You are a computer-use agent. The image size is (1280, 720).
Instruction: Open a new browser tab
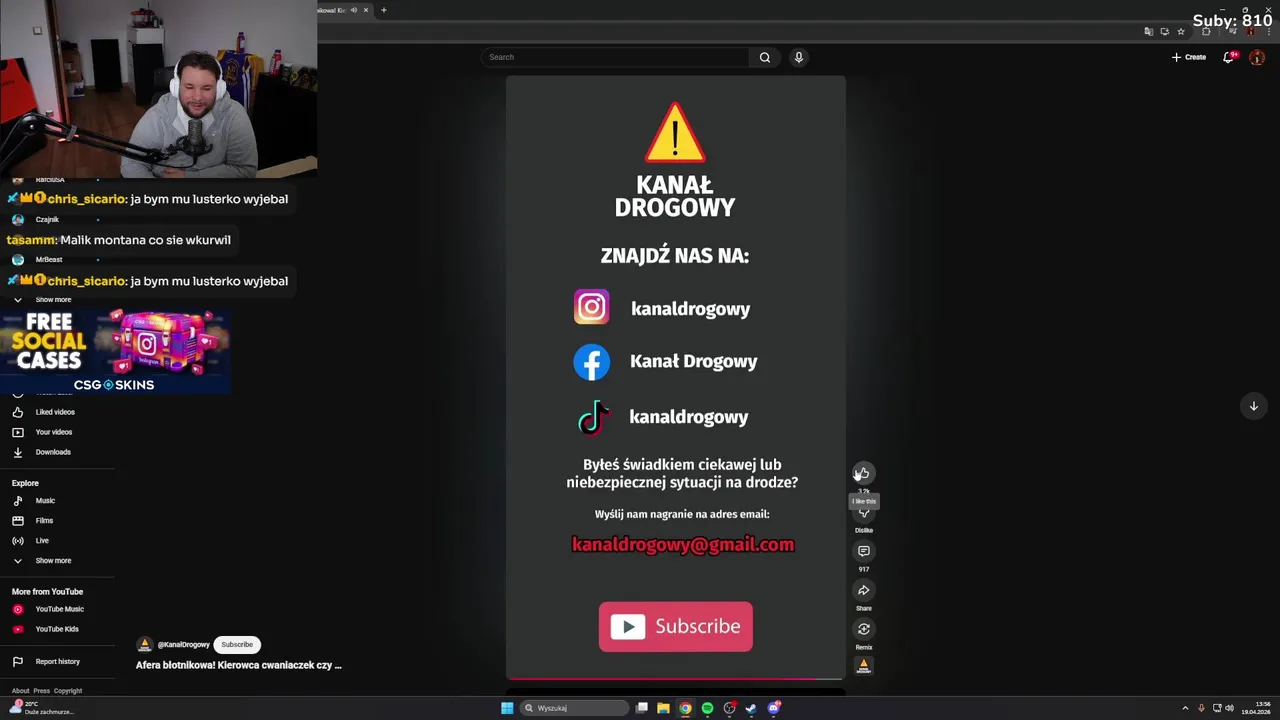click(x=383, y=10)
